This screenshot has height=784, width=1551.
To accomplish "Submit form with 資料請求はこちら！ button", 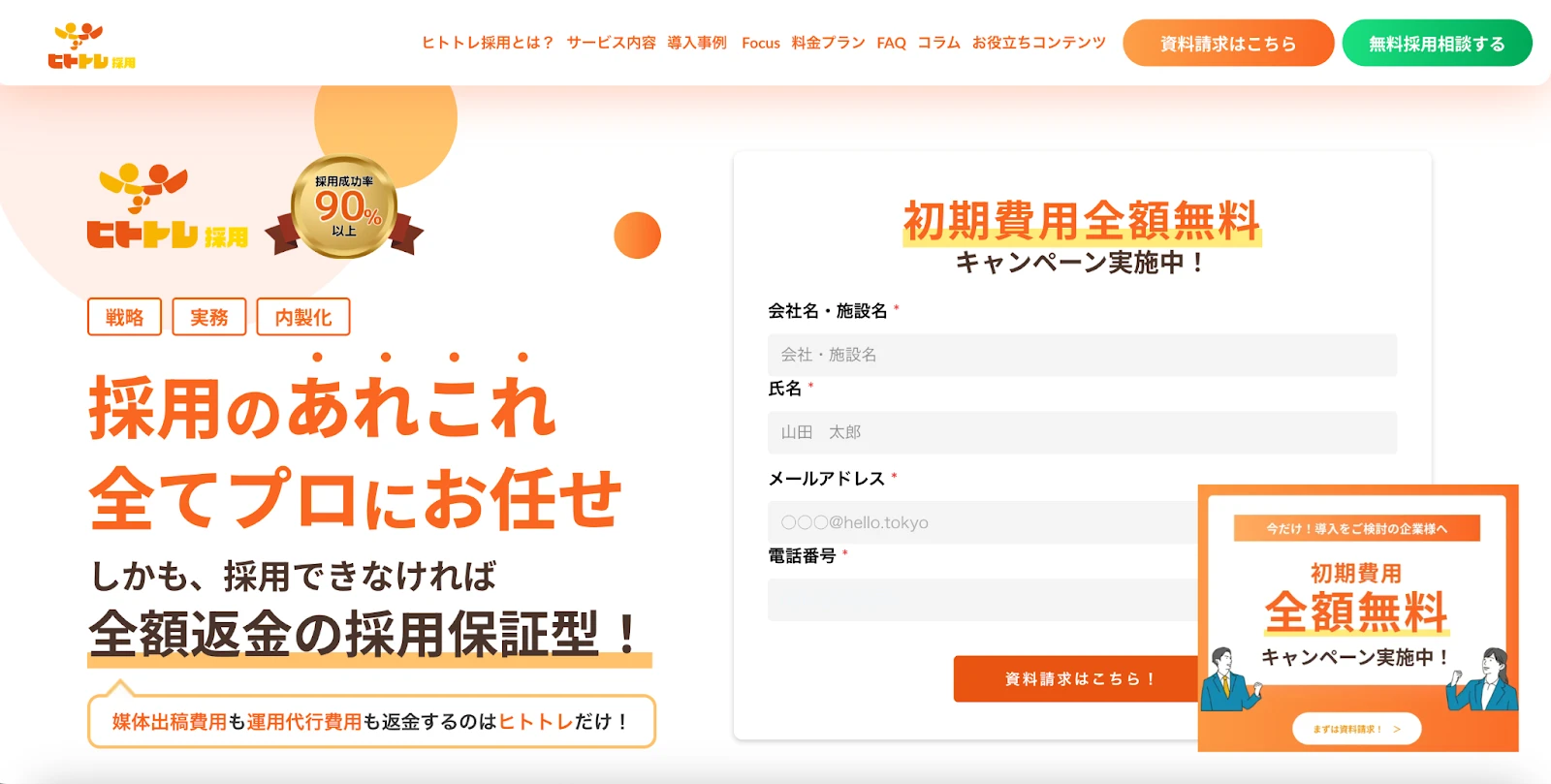I will click(x=1076, y=678).
